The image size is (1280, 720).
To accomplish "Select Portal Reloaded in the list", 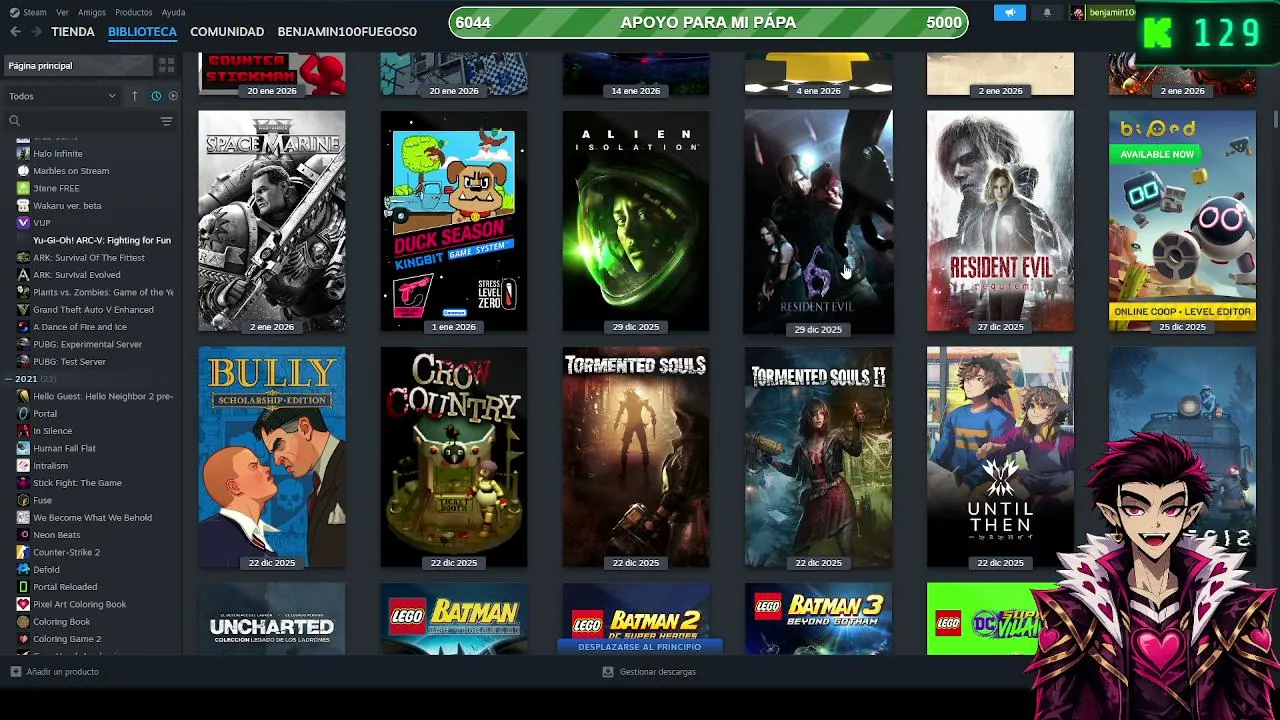I will [x=65, y=587].
